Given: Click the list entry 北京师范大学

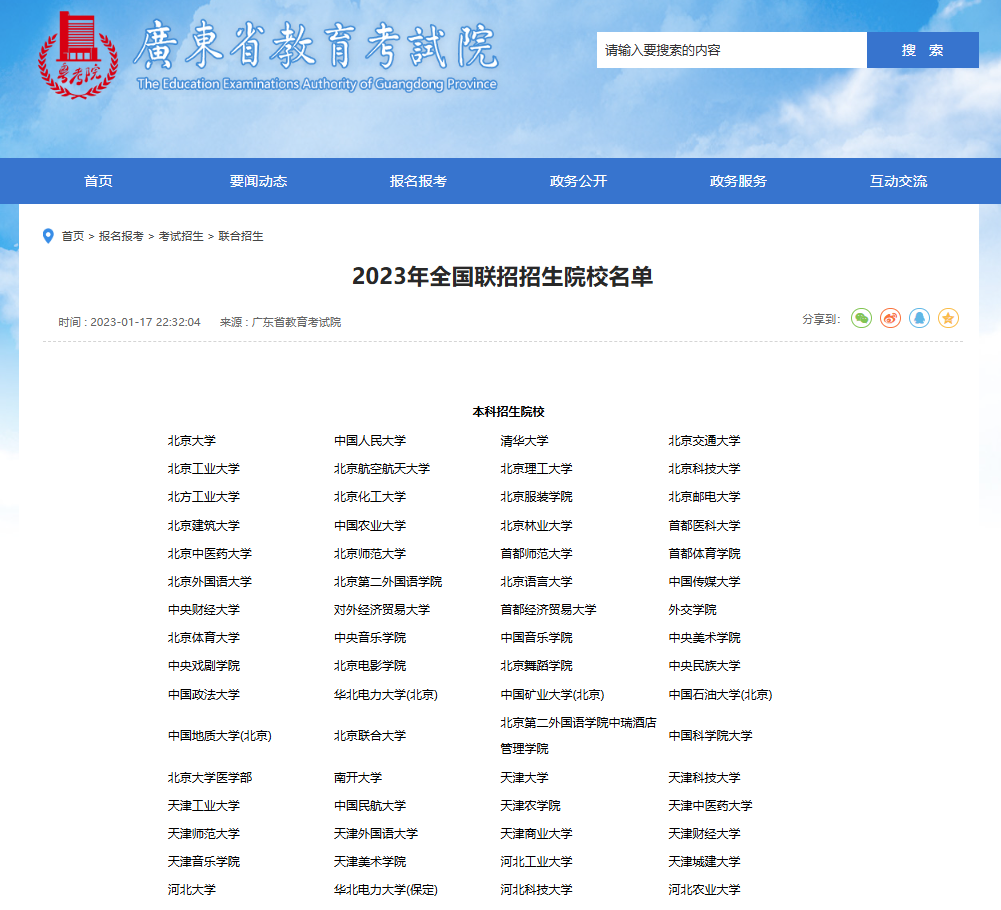Looking at the screenshot, I should coord(370,554).
